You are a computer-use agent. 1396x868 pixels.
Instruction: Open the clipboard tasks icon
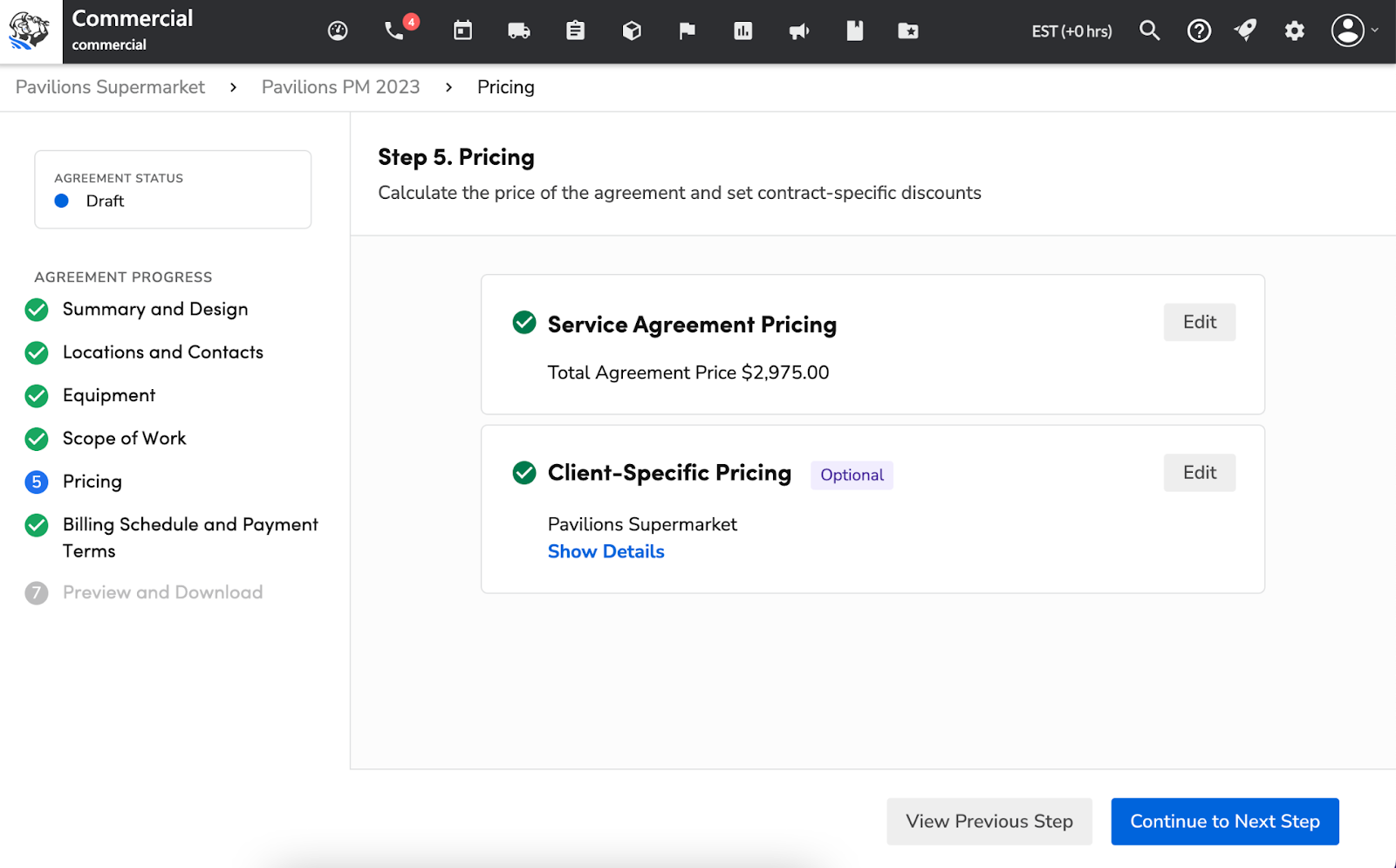click(575, 31)
